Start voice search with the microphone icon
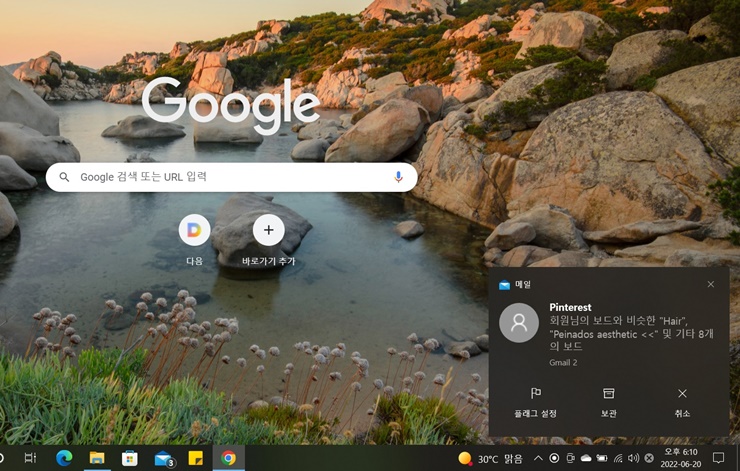 398,177
